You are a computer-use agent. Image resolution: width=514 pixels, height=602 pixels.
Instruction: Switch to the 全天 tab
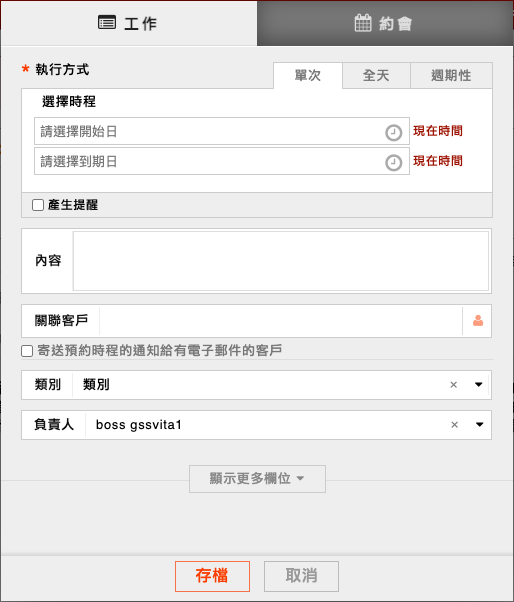[x=376, y=76]
